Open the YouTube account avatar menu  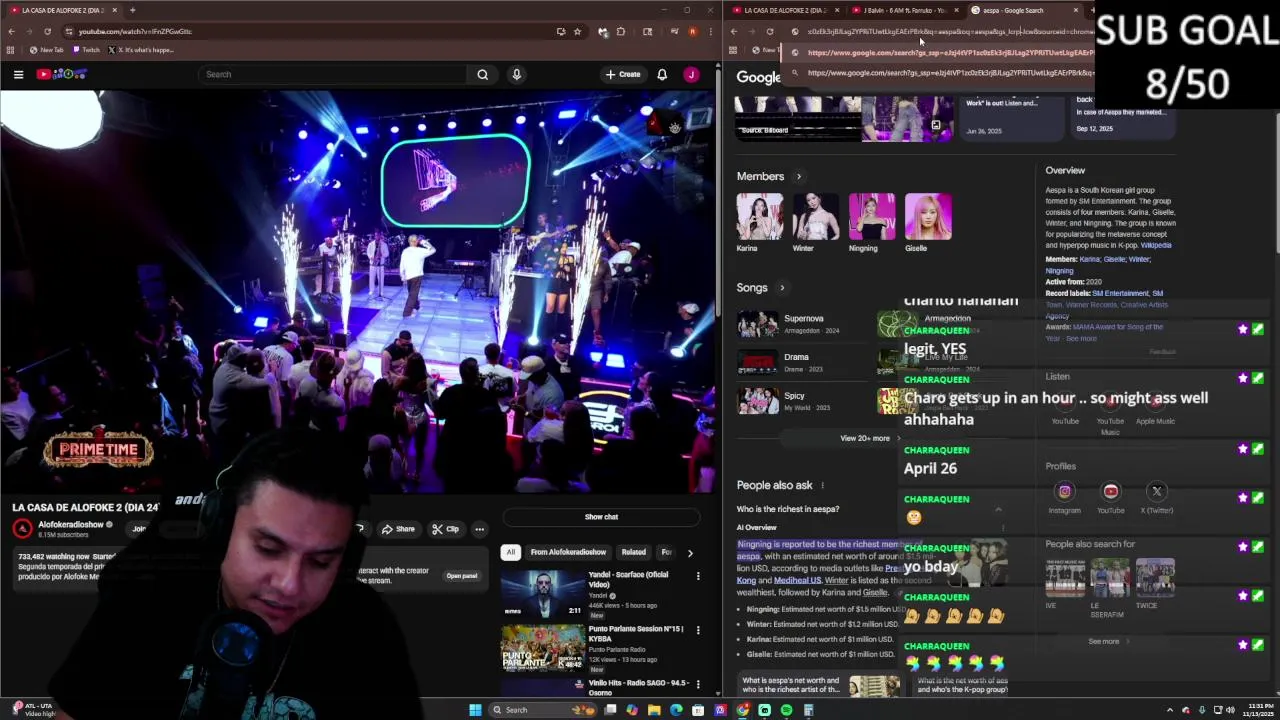[691, 74]
